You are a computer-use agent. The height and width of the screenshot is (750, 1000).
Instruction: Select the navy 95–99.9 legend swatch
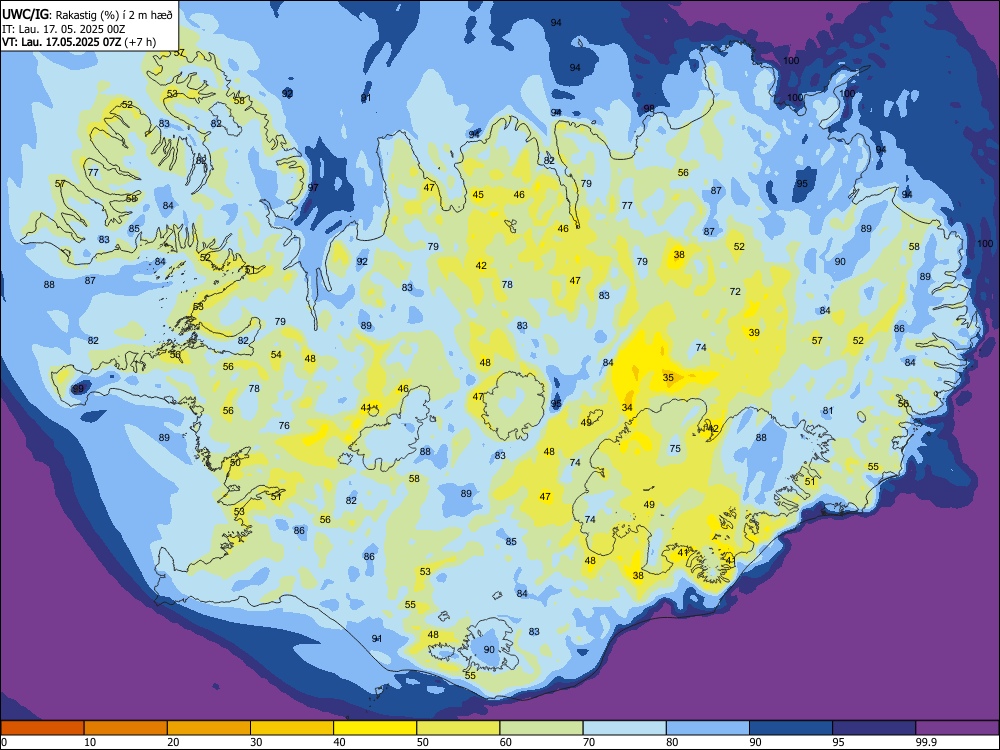(x=874, y=728)
